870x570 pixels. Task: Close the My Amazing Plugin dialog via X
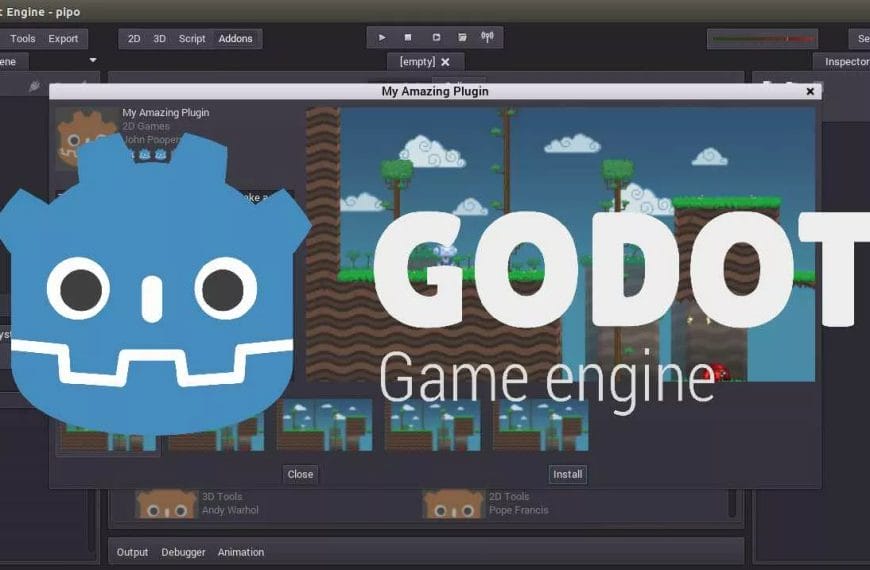(x=810, y=91)
